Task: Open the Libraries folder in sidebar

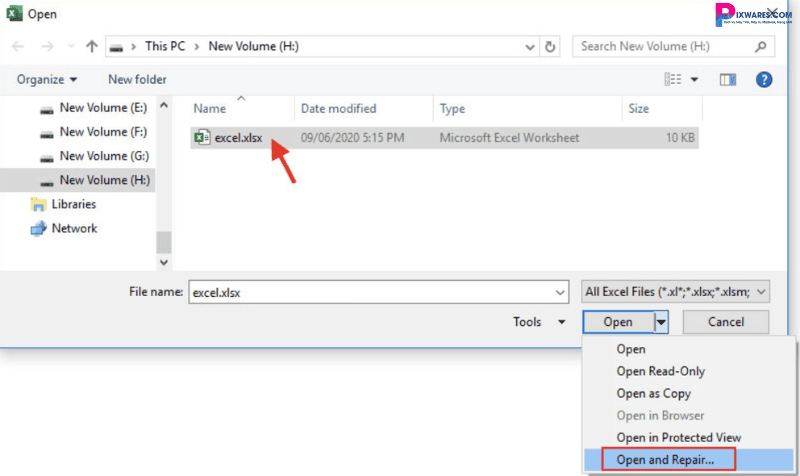Action: (x=73, y=204)
